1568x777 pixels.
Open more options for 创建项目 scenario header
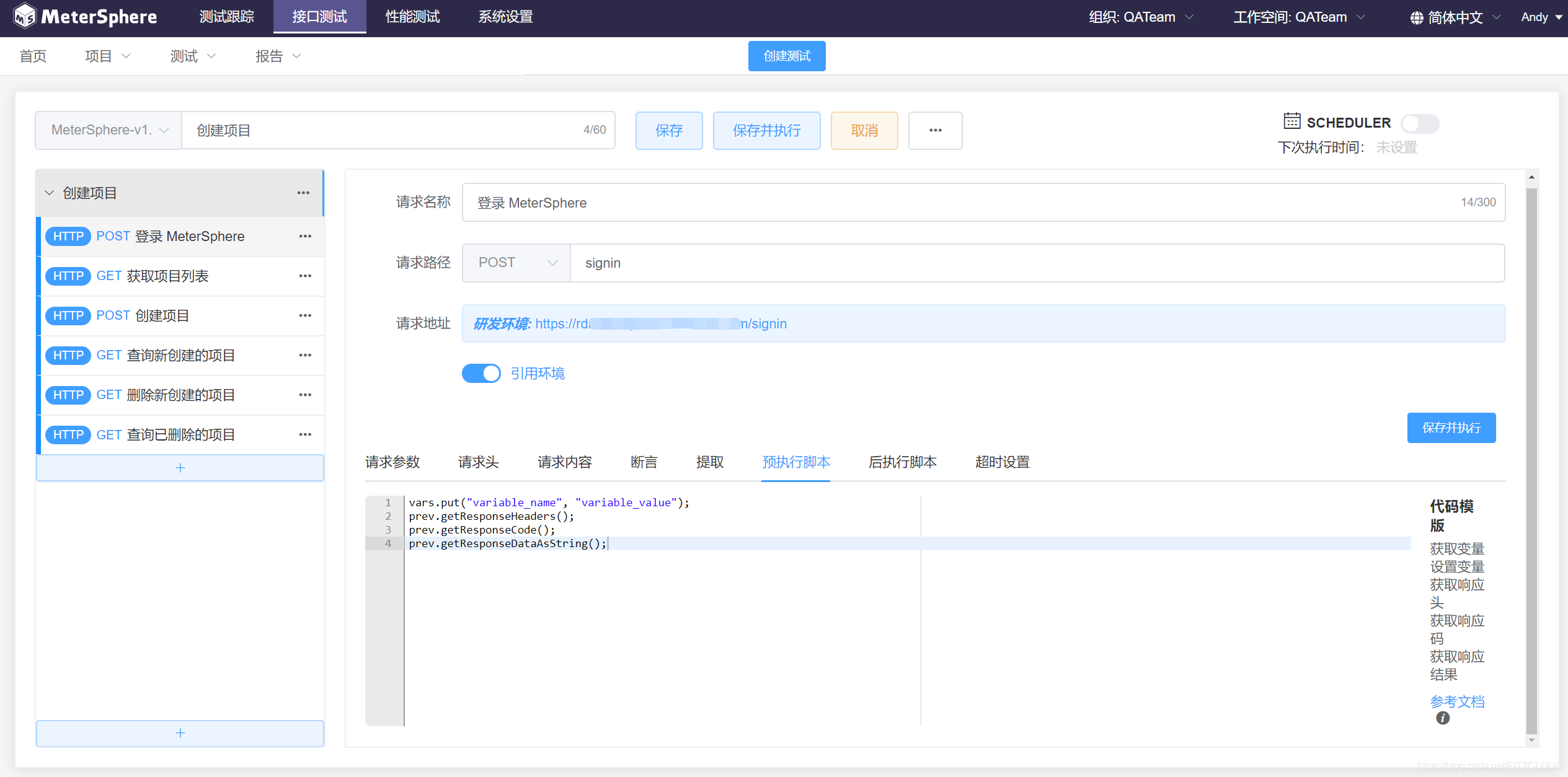(303, 193)
